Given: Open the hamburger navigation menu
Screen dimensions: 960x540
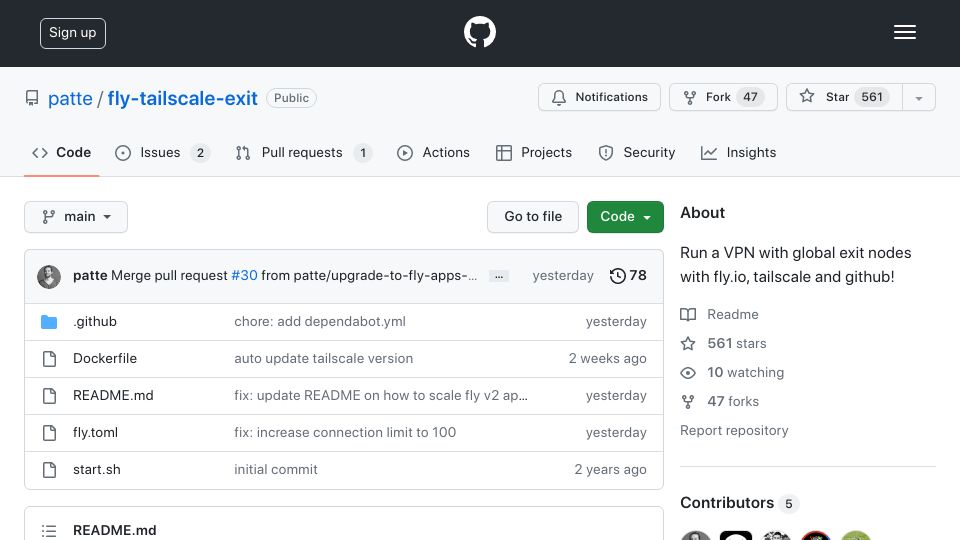Looking at the screenshot, I should coord(904,32).
